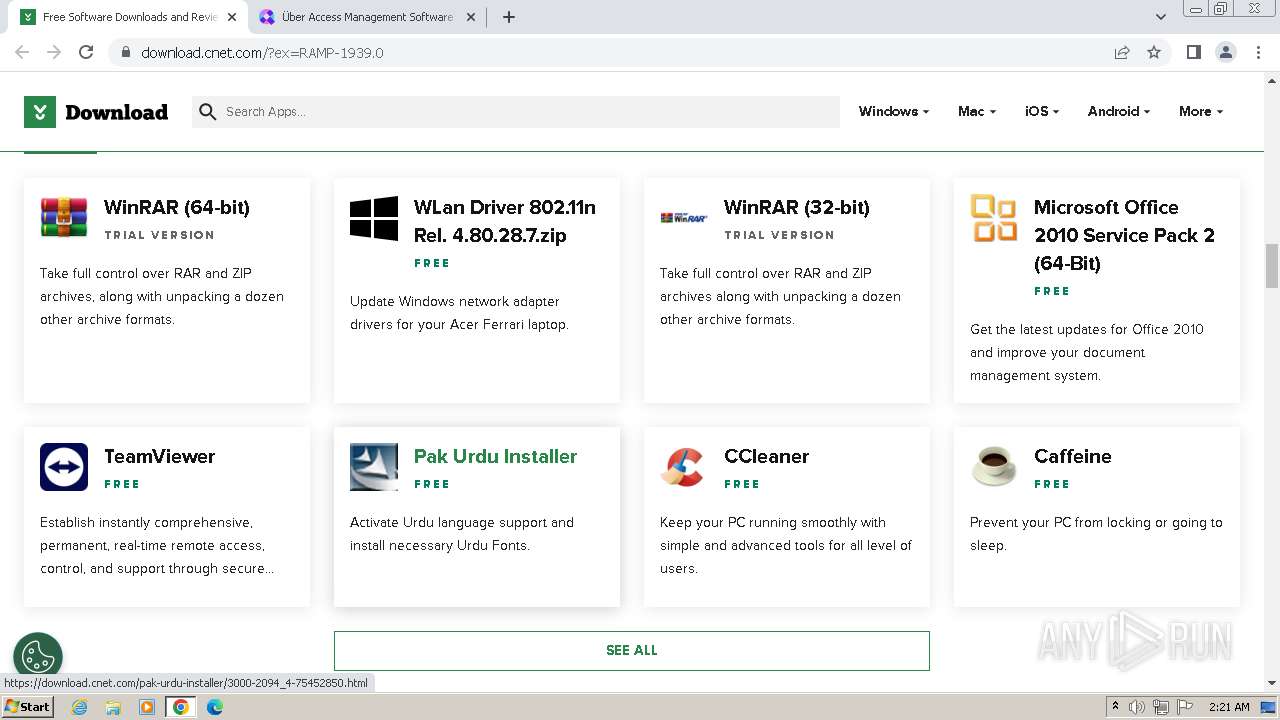Open Pak Urdu Installer title link
This screenshot has height=720, width=1280.
pos(496,456)
